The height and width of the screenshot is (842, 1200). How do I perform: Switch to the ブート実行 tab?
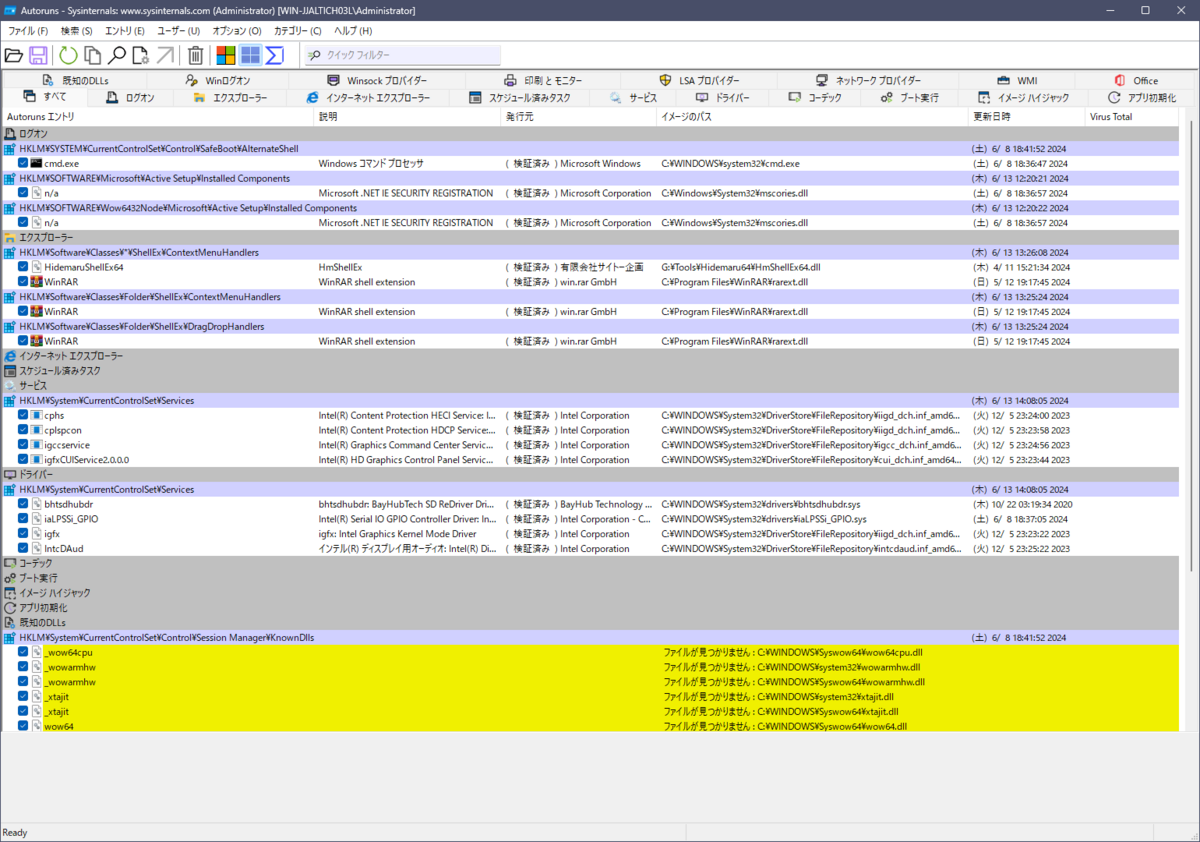coord(910,98)
